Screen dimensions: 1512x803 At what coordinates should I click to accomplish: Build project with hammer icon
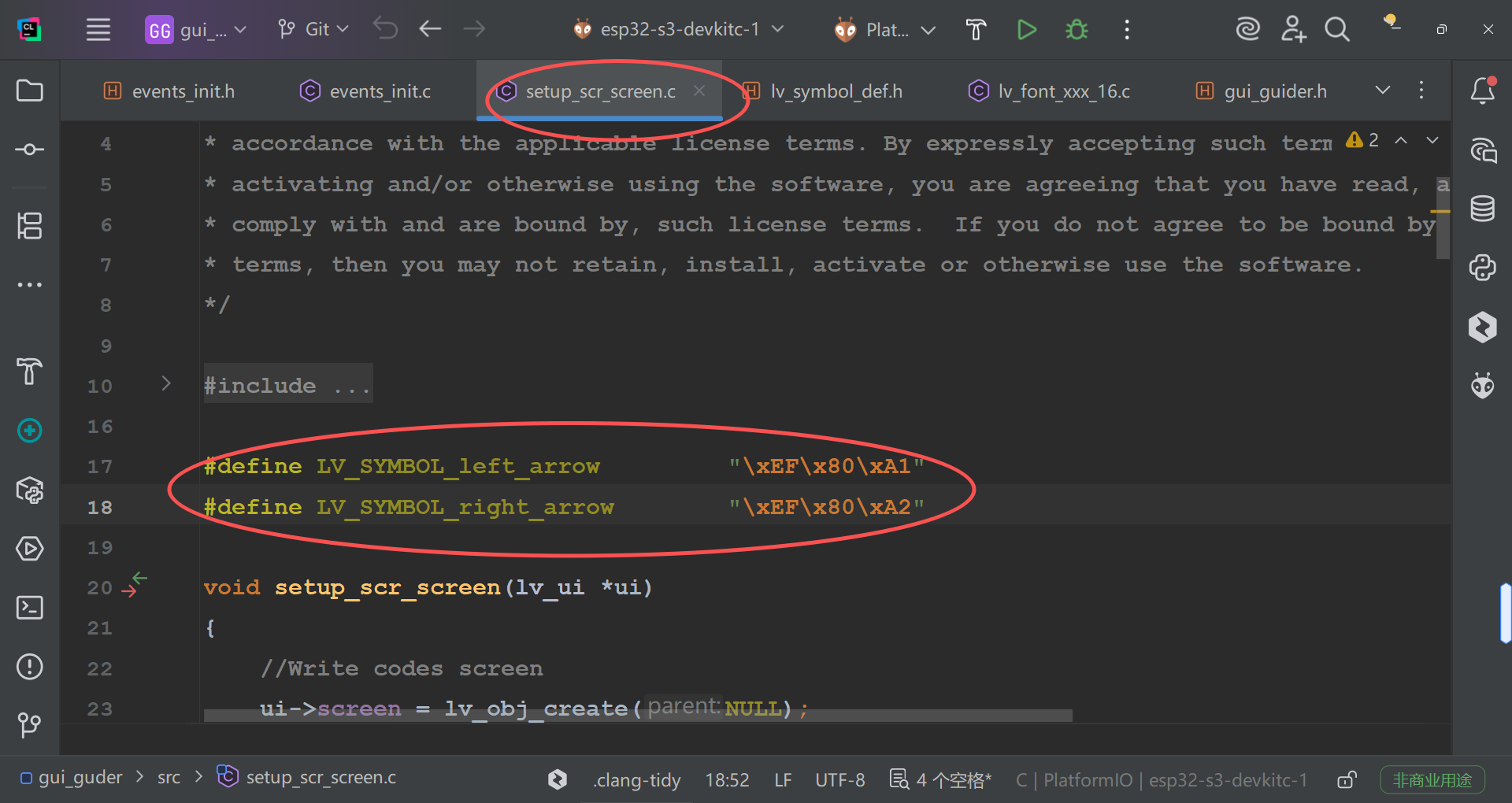976,30
